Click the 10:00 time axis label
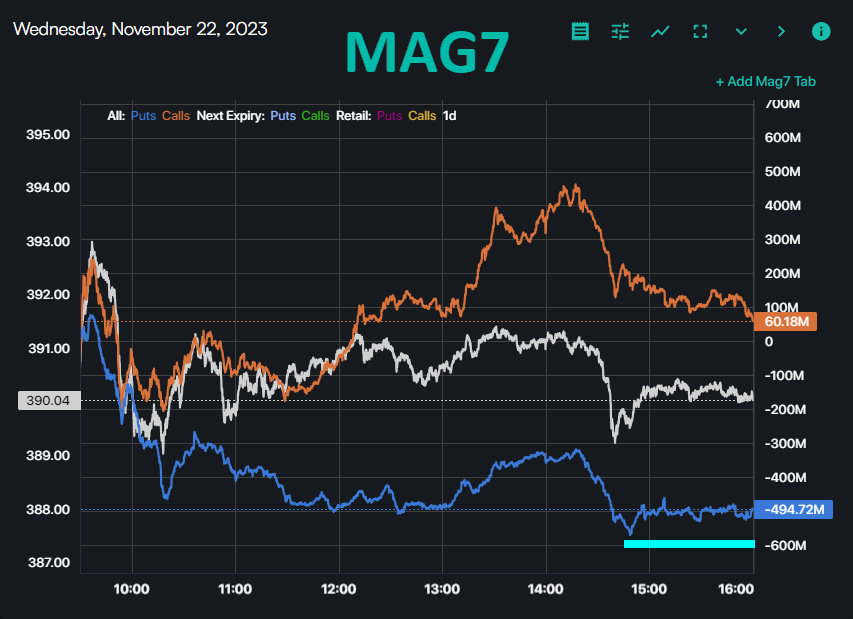The image size is (853, 619). click(x=131, y=589)
